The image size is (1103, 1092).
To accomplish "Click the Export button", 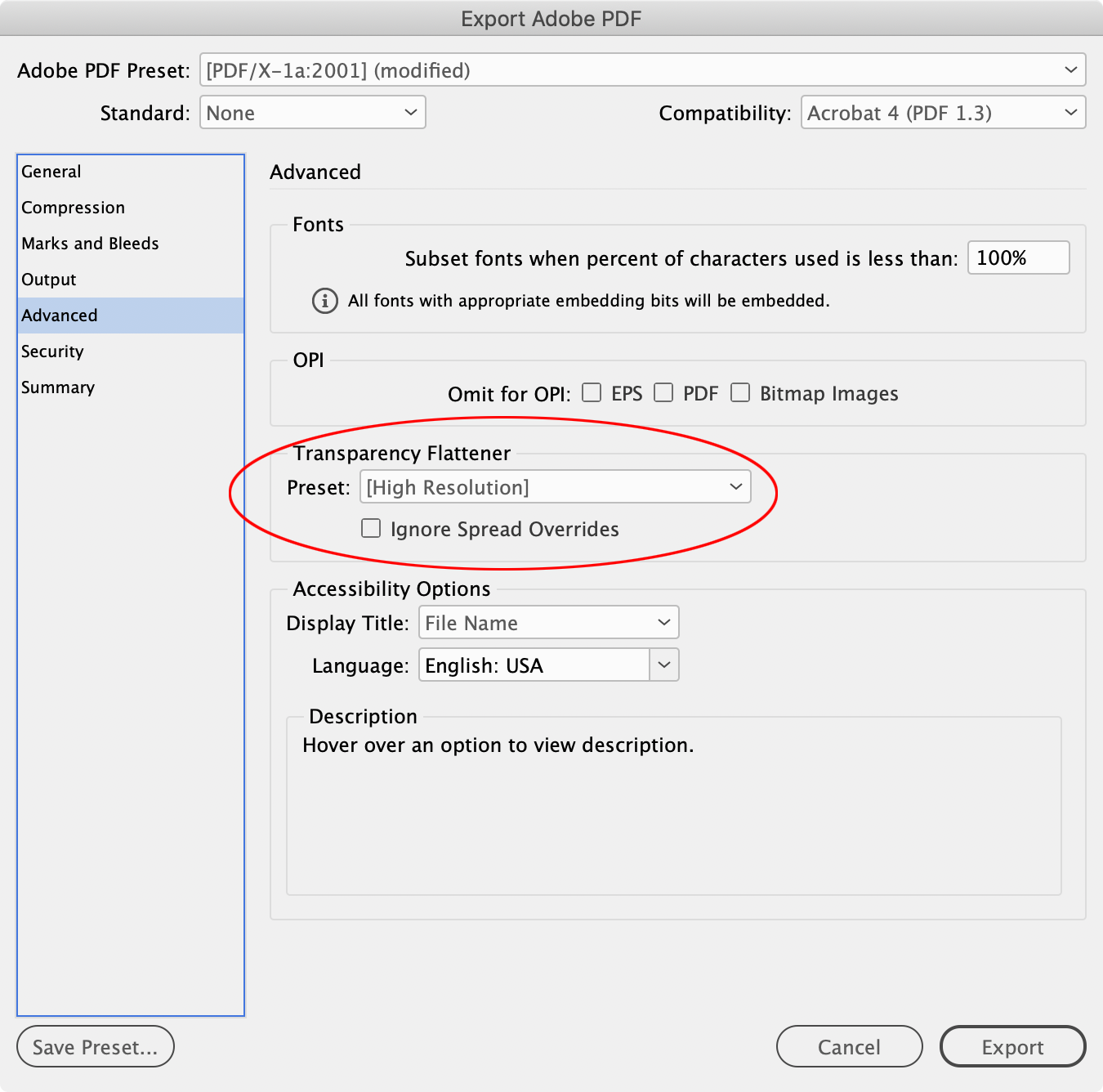I will 1012,1046.
